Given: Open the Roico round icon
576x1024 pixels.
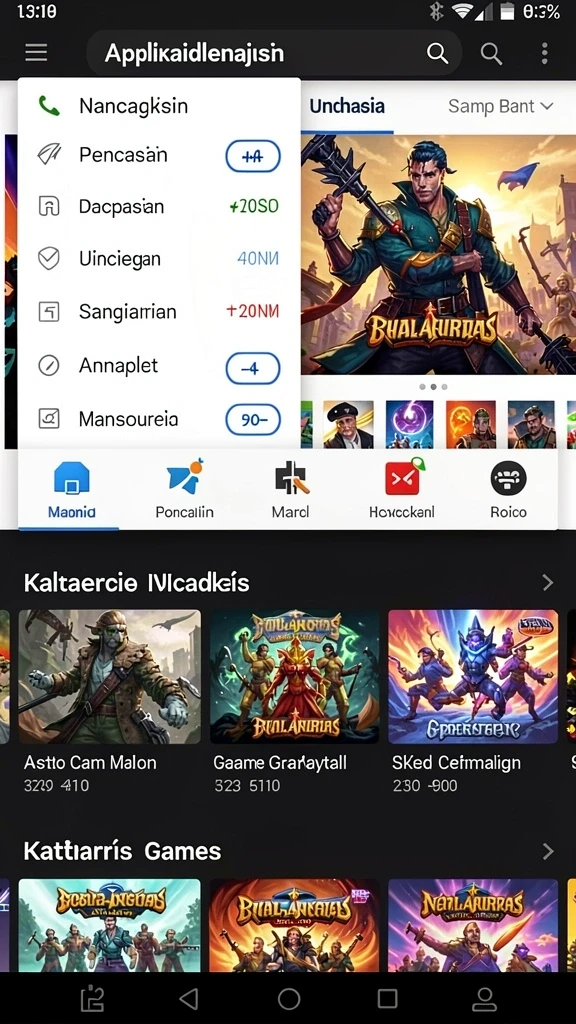Looking at the screenshot, I should (508, 478).
